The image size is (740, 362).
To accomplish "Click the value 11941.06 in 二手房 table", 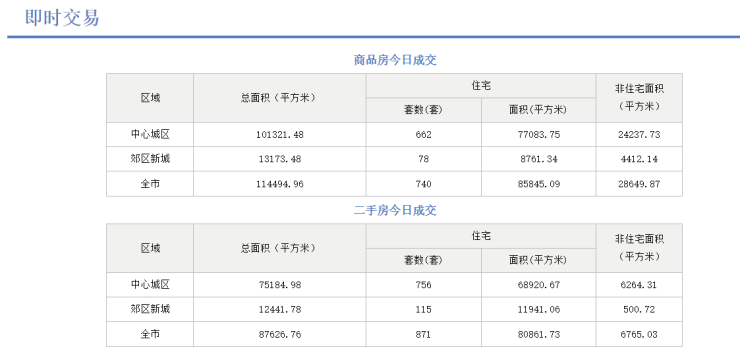I will [538, 310].
